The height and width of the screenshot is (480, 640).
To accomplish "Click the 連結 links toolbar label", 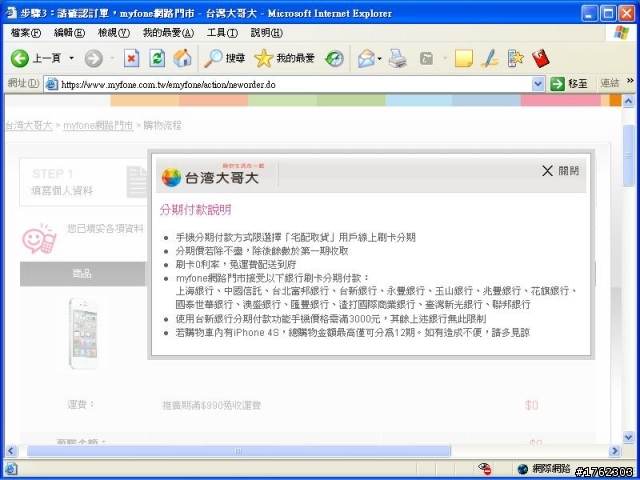I will (x=609, y=84).
